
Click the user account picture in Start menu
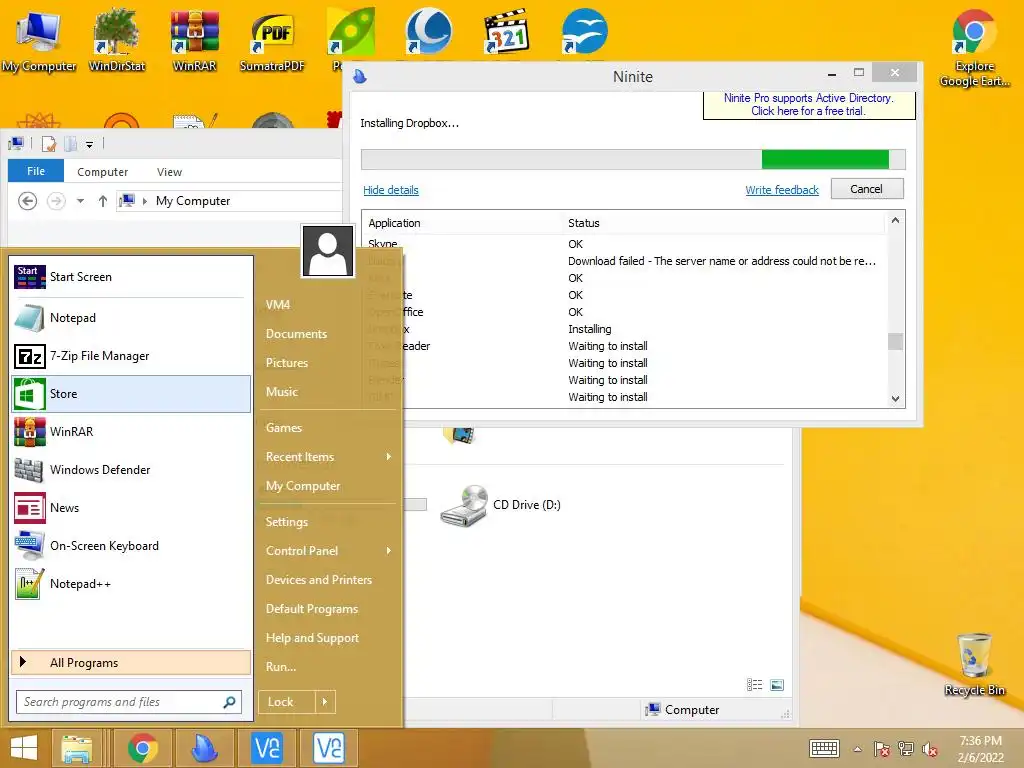pos(328,251)
